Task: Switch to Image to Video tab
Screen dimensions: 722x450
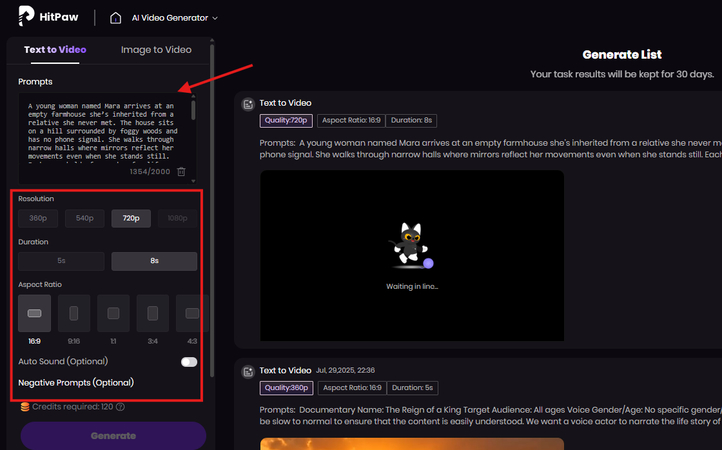Action: (156, 49)
